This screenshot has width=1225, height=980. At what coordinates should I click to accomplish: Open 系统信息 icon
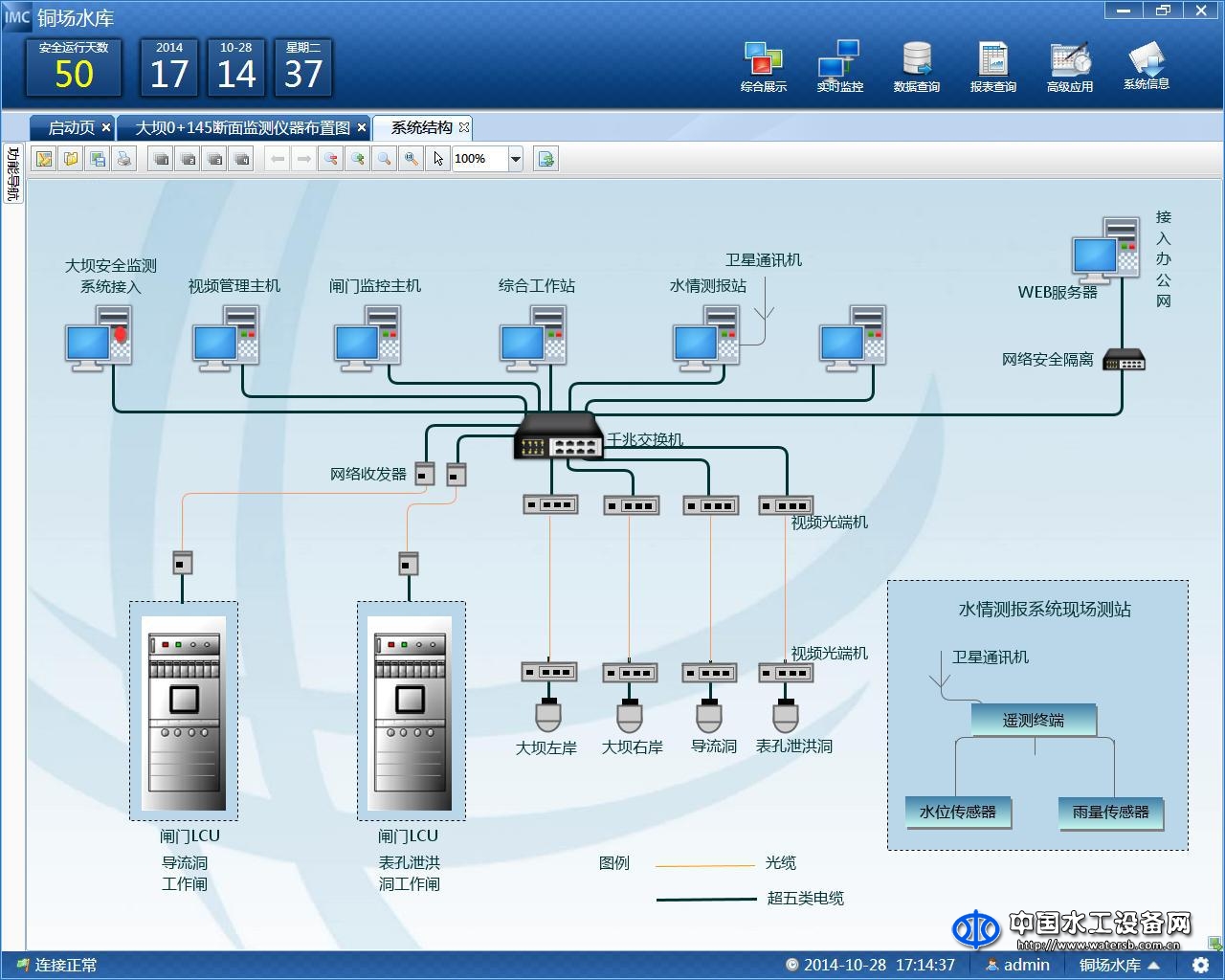coord(1146,65)
